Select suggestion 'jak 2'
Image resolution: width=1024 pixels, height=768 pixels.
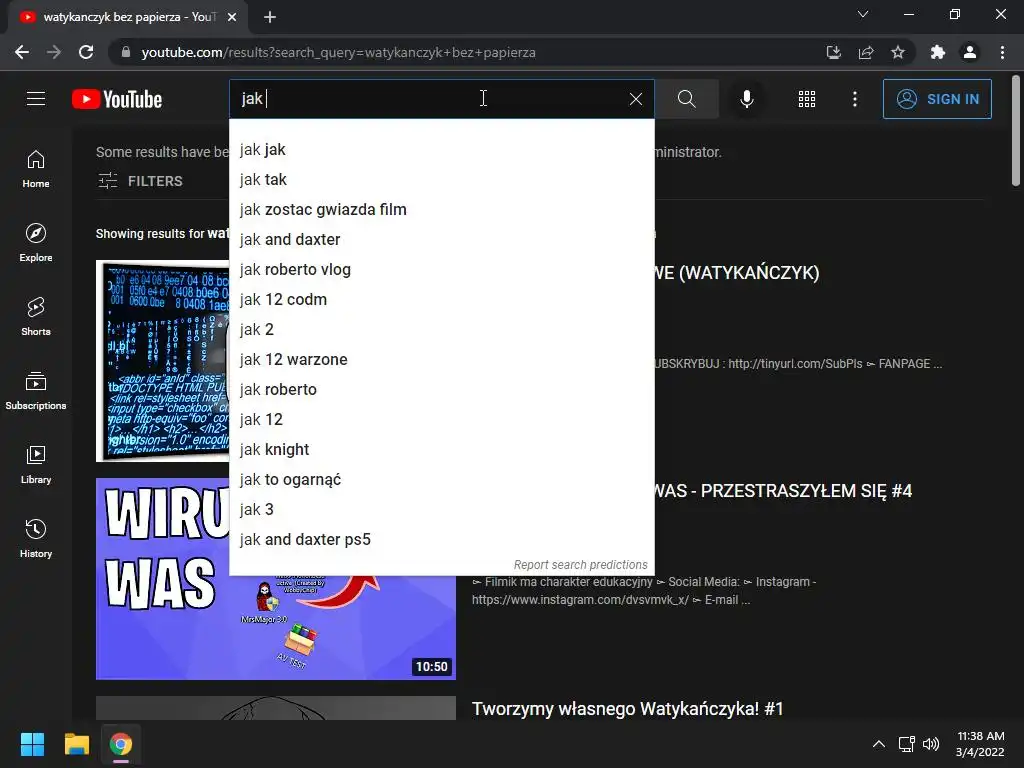pos(442,330)
